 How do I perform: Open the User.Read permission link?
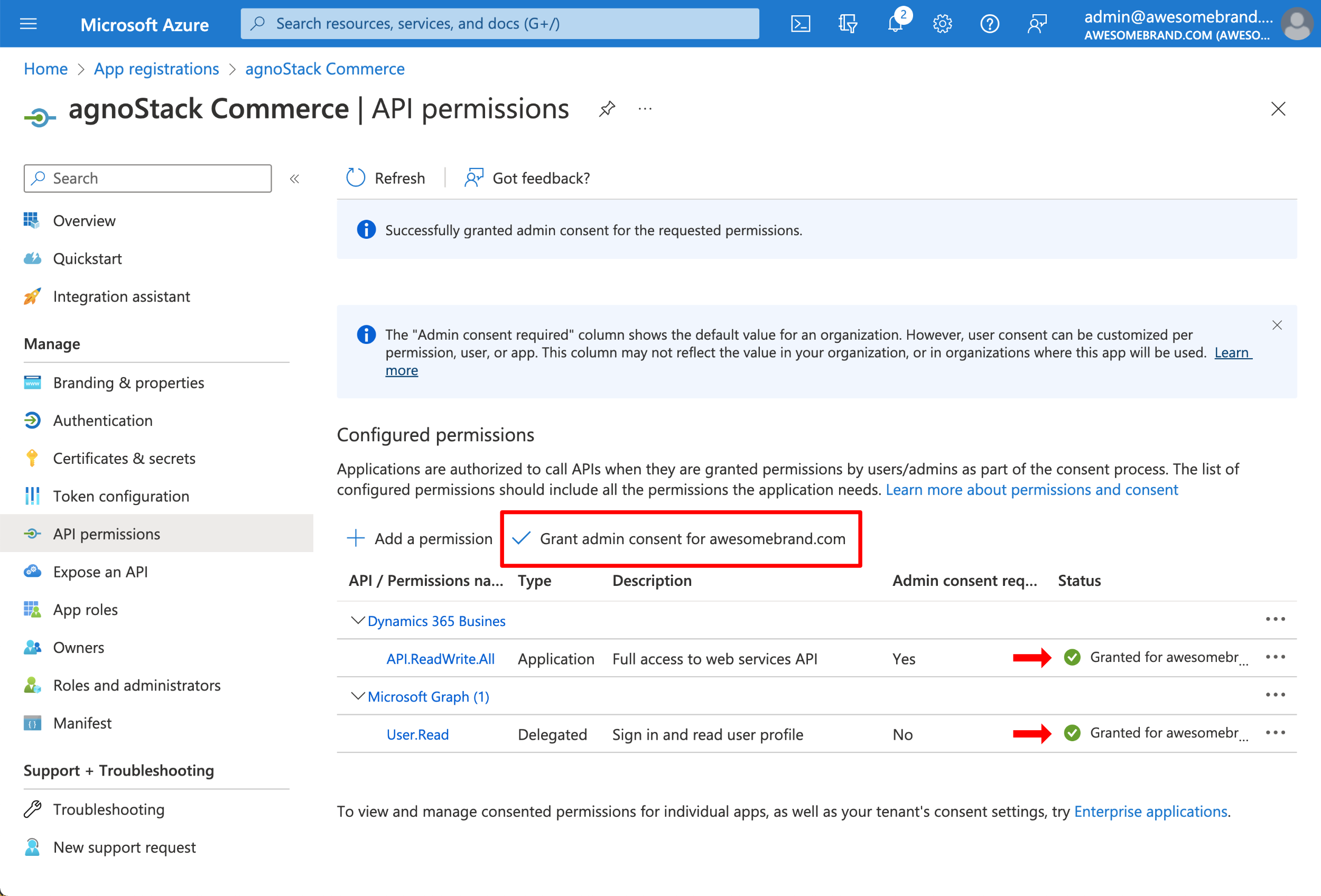click(x=418, y=735)
